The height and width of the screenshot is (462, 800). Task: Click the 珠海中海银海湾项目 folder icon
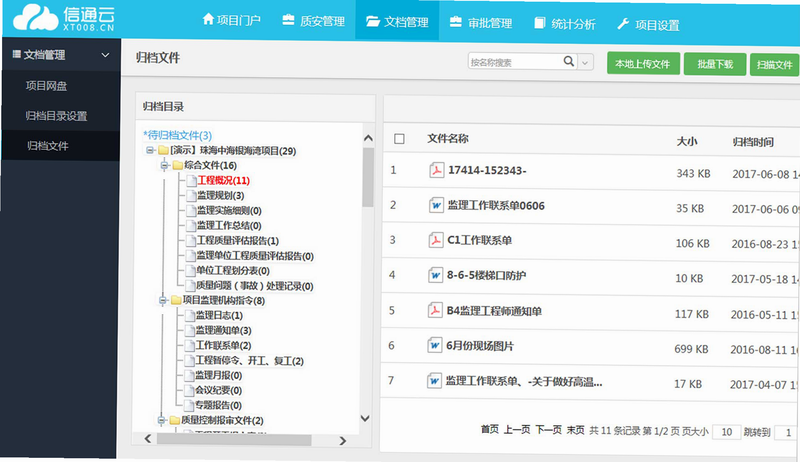pyautogui.click(x=163, y=150)
